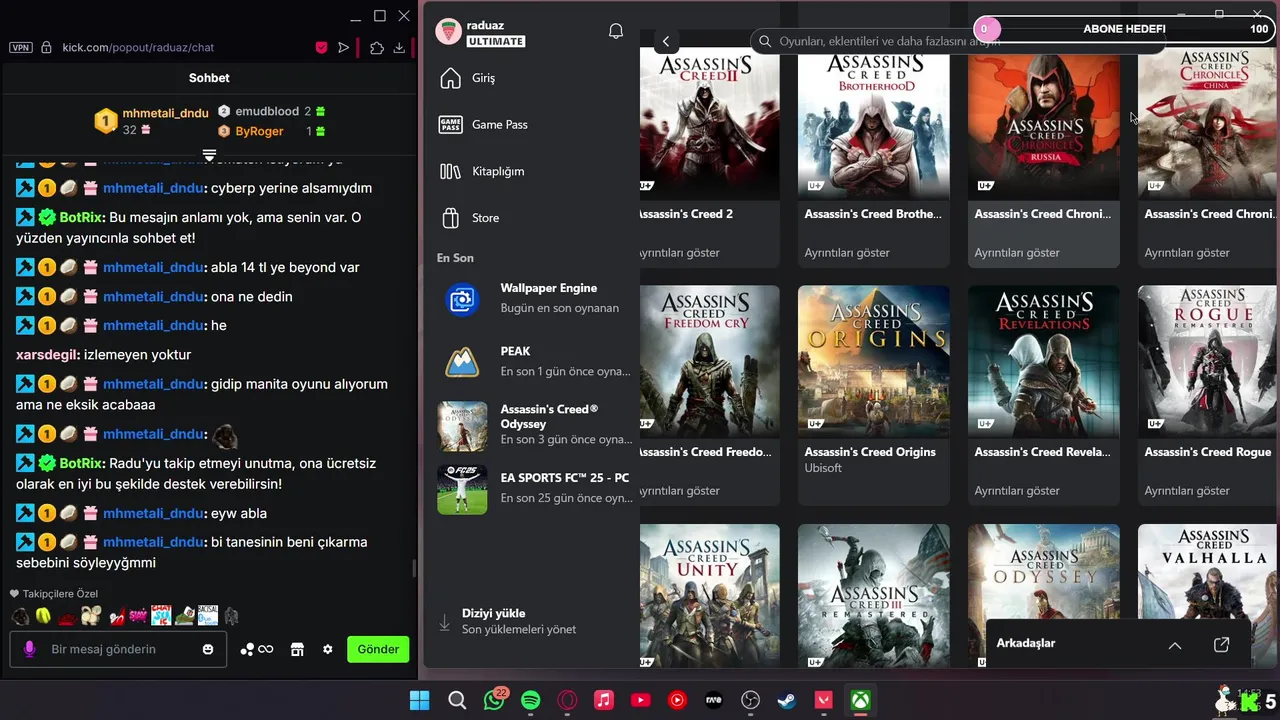Open Assassin's Creed Valhalla cover
This screenshot has height=720, width=1280.
[1209, 572]
